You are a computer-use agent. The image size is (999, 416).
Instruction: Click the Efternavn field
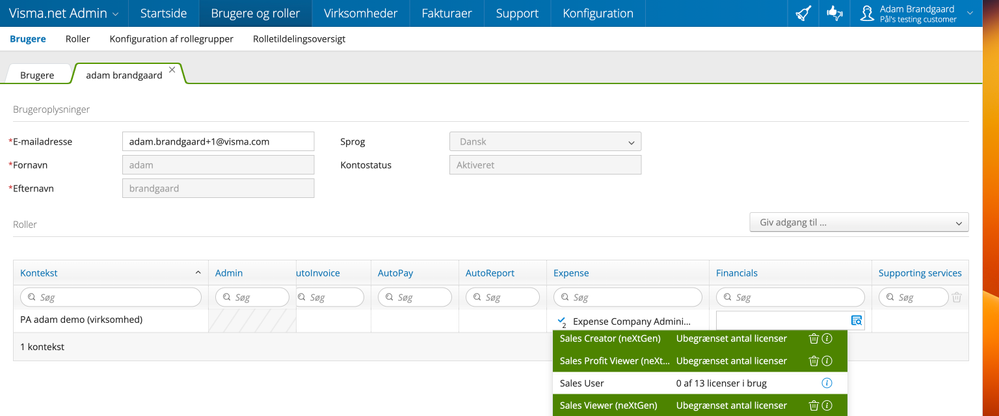pos(218,189)
